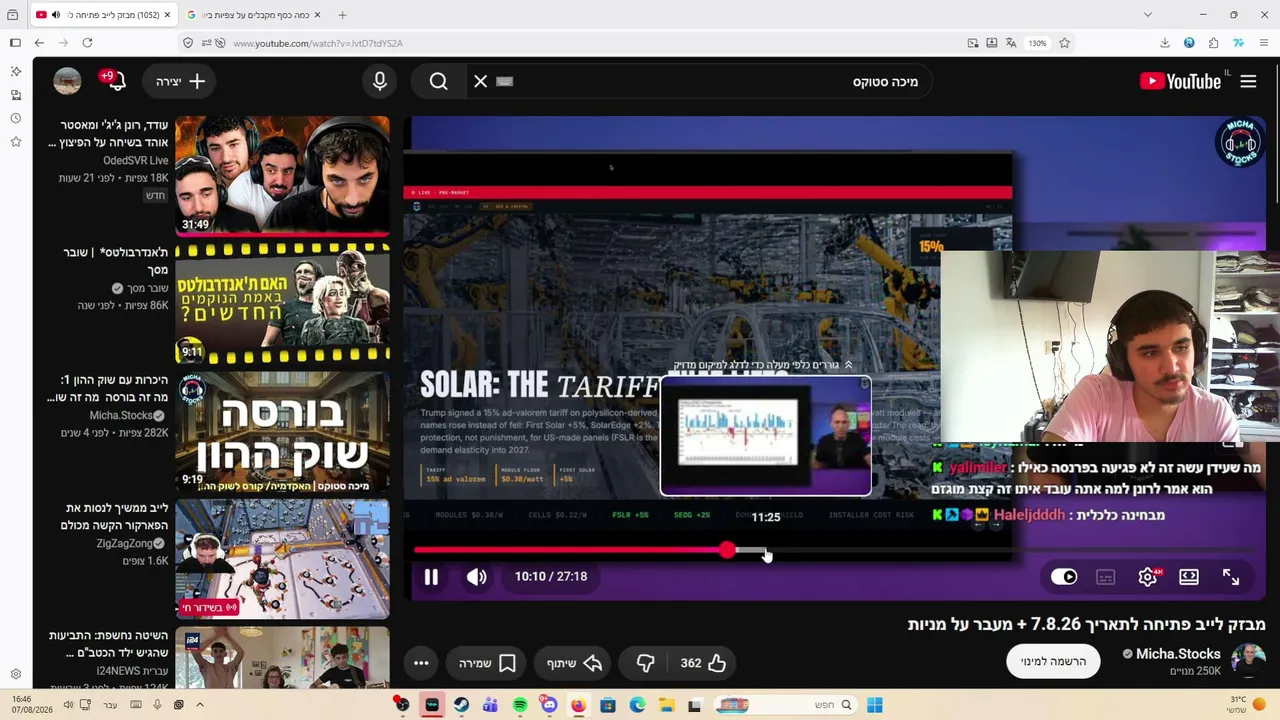The image size is (1280, 720).
Task: Close the Google search browser tab
Action: point(317,15)
